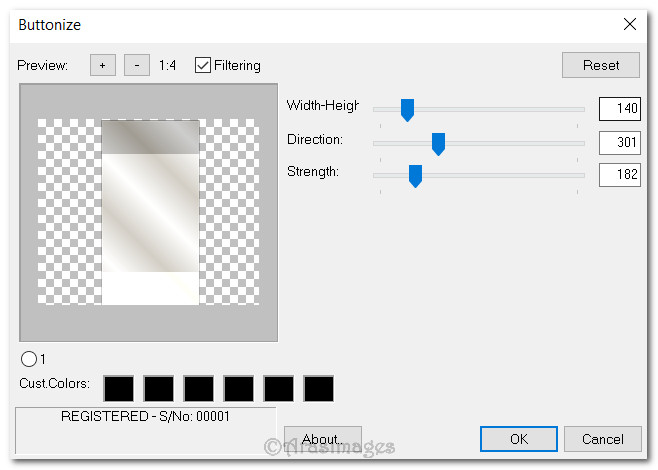Focus the Width-Height value field
Image resolution: width=658 pixels, height=470 pixels.
[619, 109]
